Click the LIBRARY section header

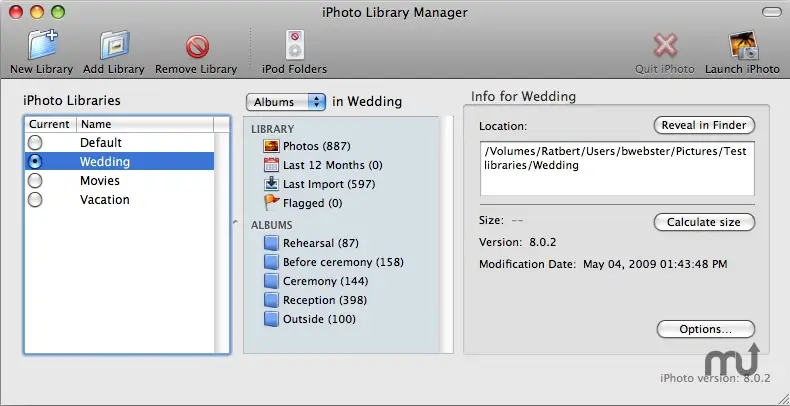[x=273, y=129]
